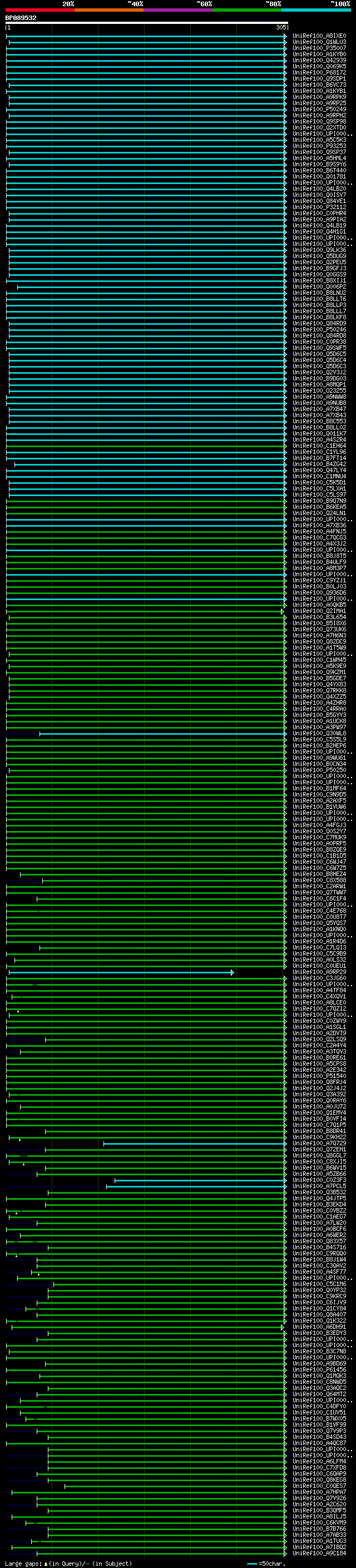This screenshot has height=1568, width=356.
Task: Click hit UniRef100_P51540
Action: (319, 1076)
